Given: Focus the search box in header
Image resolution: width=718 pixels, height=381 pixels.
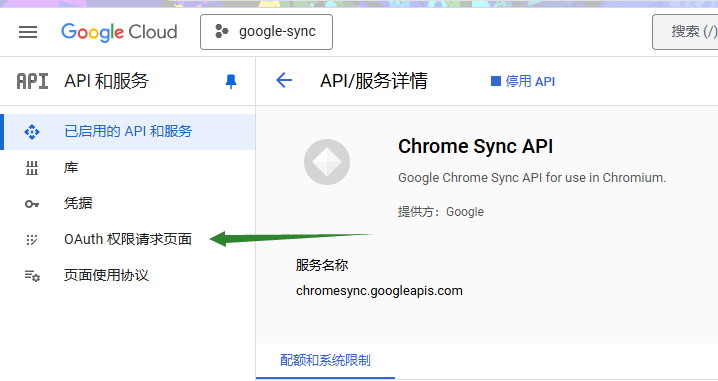Looking at the screenshot, I should pos(685,32).
